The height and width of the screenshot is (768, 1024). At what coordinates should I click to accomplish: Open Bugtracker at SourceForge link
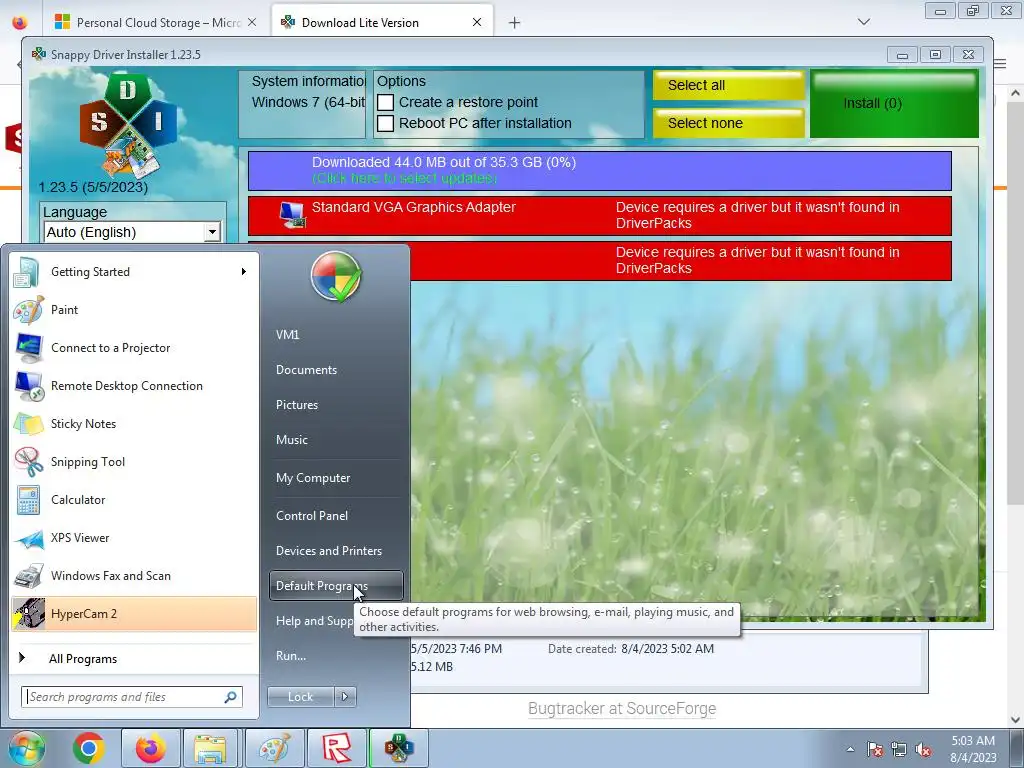pyautogui.click(x=622, y=709)
